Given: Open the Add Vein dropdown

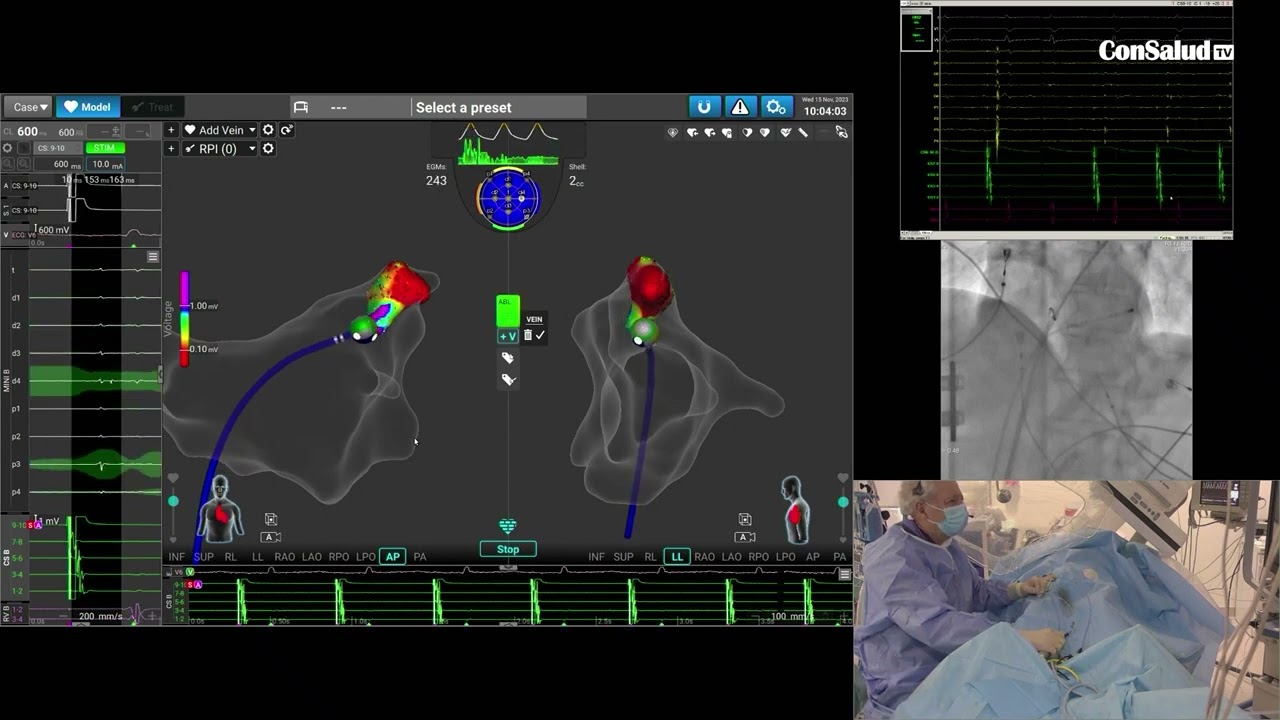Looking at the screenshot, I should tap(220, 130).
